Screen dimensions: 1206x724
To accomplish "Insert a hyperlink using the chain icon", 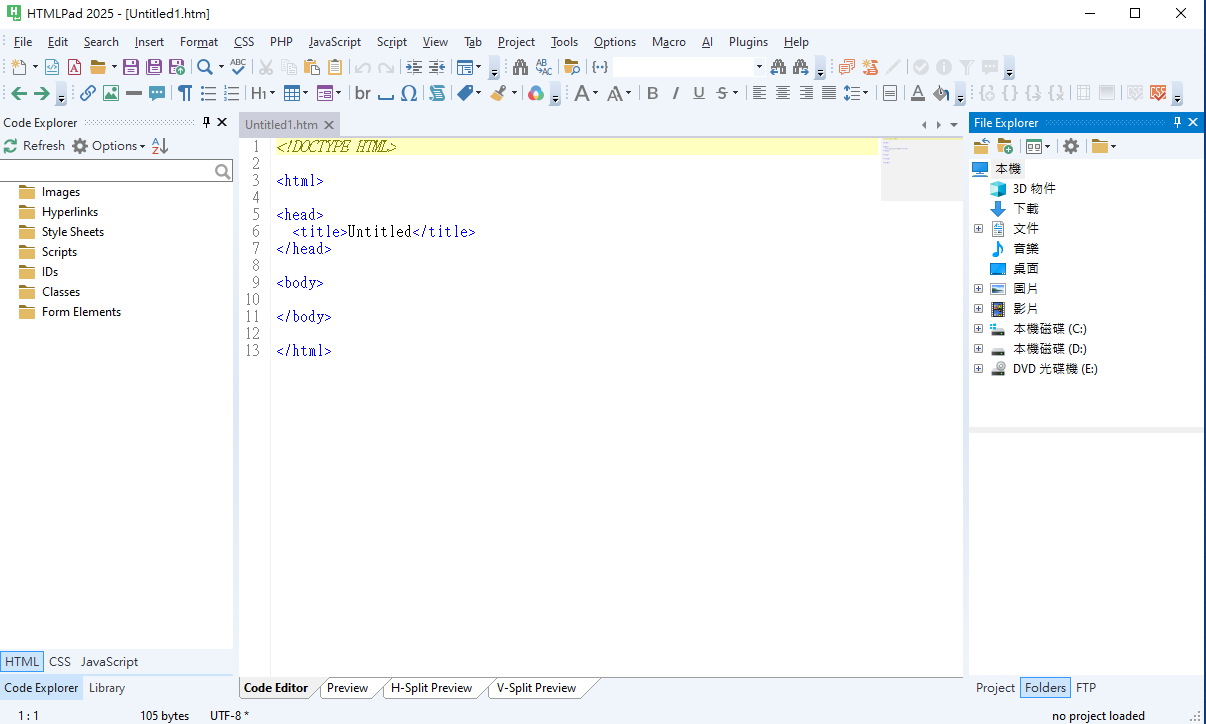I will [x=88, y=93].
